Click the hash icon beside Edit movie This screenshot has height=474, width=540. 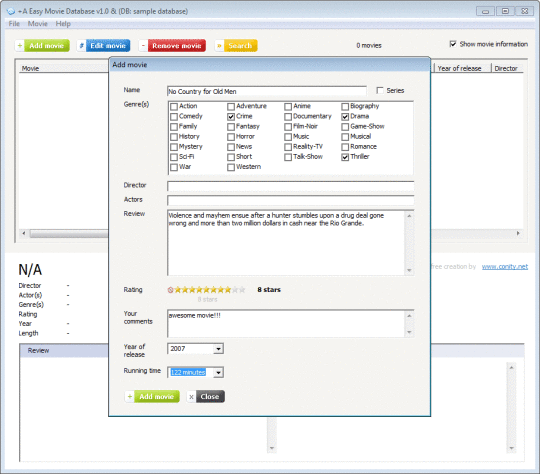[x=81, y=45]
